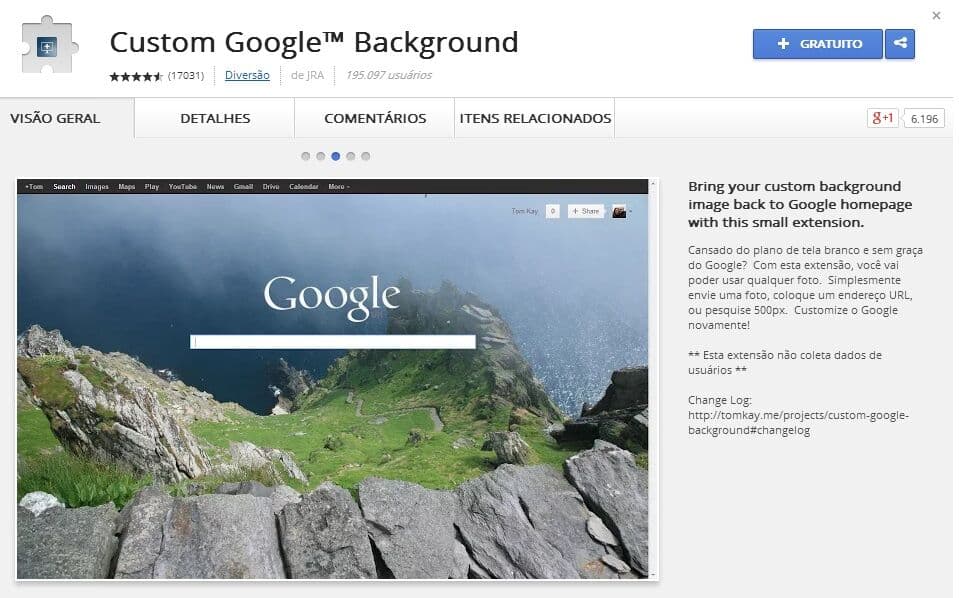Select the second screenshot carousel dot
Screen dimensions: 959x598
321,156
